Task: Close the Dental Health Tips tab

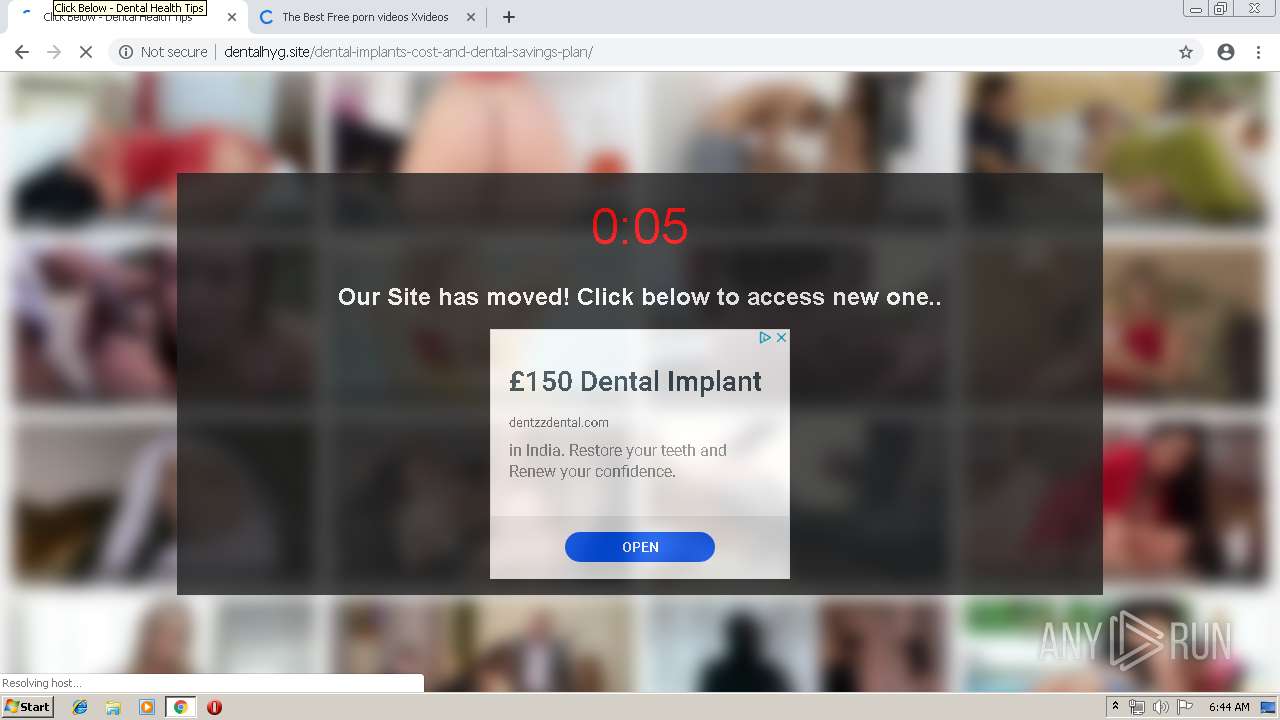Action: point(232,17)
